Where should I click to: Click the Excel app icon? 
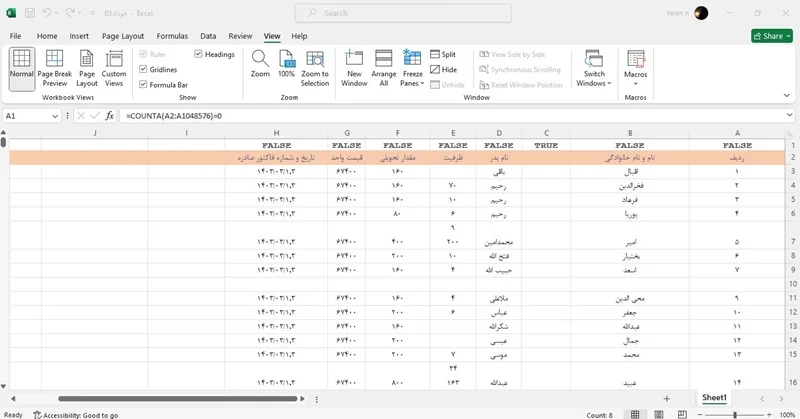(x=11, y=13)
